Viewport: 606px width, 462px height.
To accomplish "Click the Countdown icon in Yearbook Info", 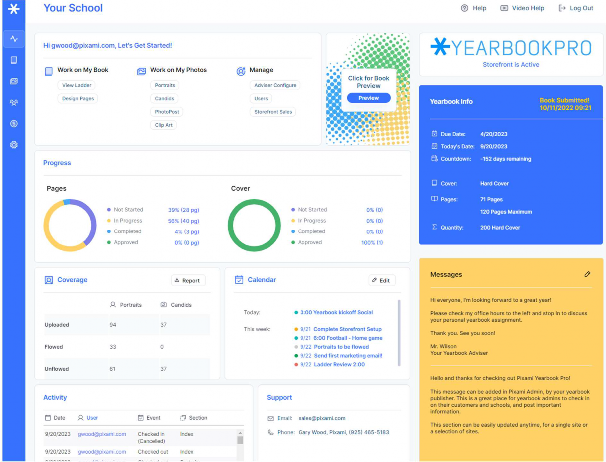I will pyautogui.click(x=434, y=159).
